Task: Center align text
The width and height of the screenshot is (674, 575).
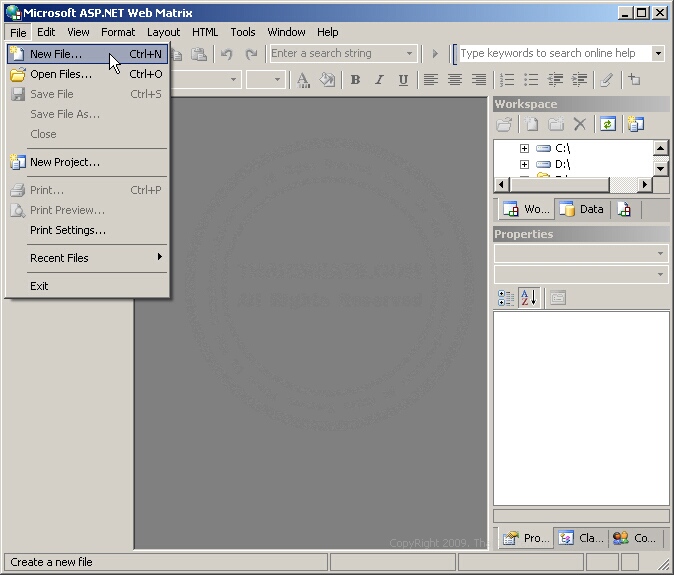Action: (x=455, y=80)
